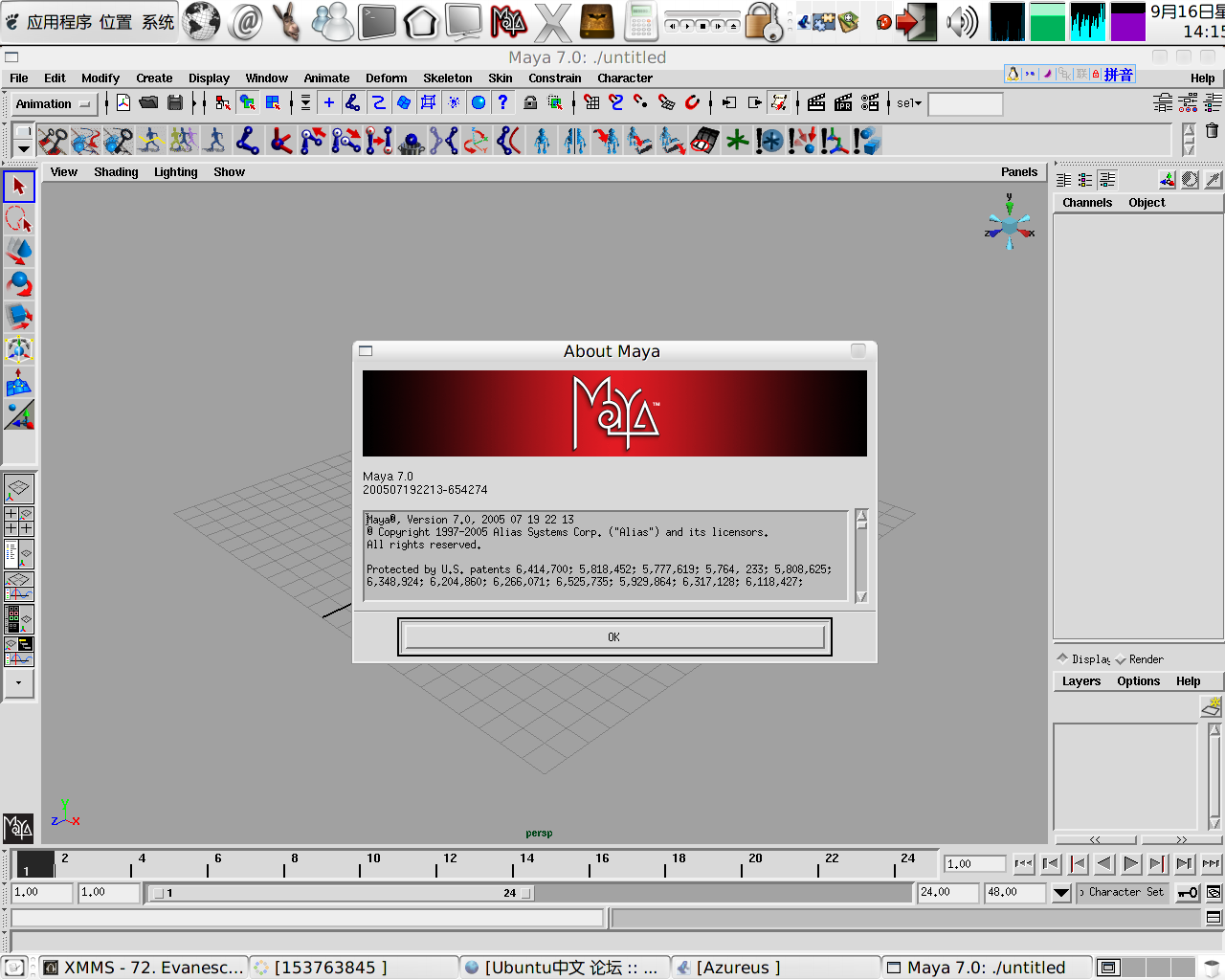Click the motion trail running figure icon
This screenshot has height=980, width=1225.
tap(150, 141)
